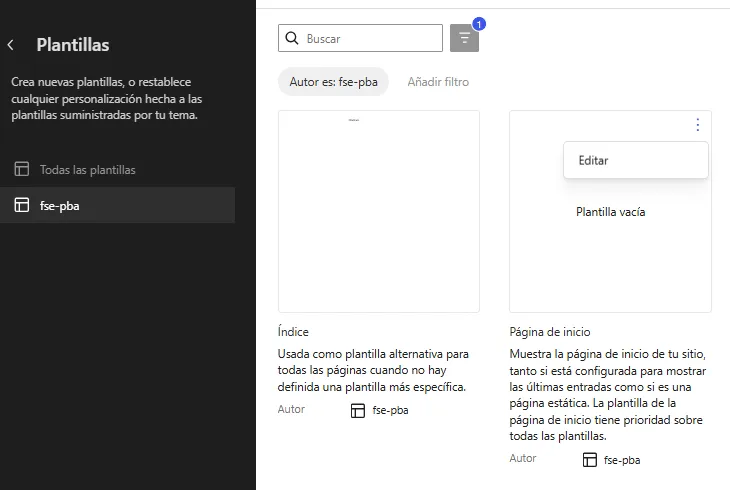Click the fse-pba author text under Índice
The width and height of the screenshot is (730, 490).
pos(390,410)
